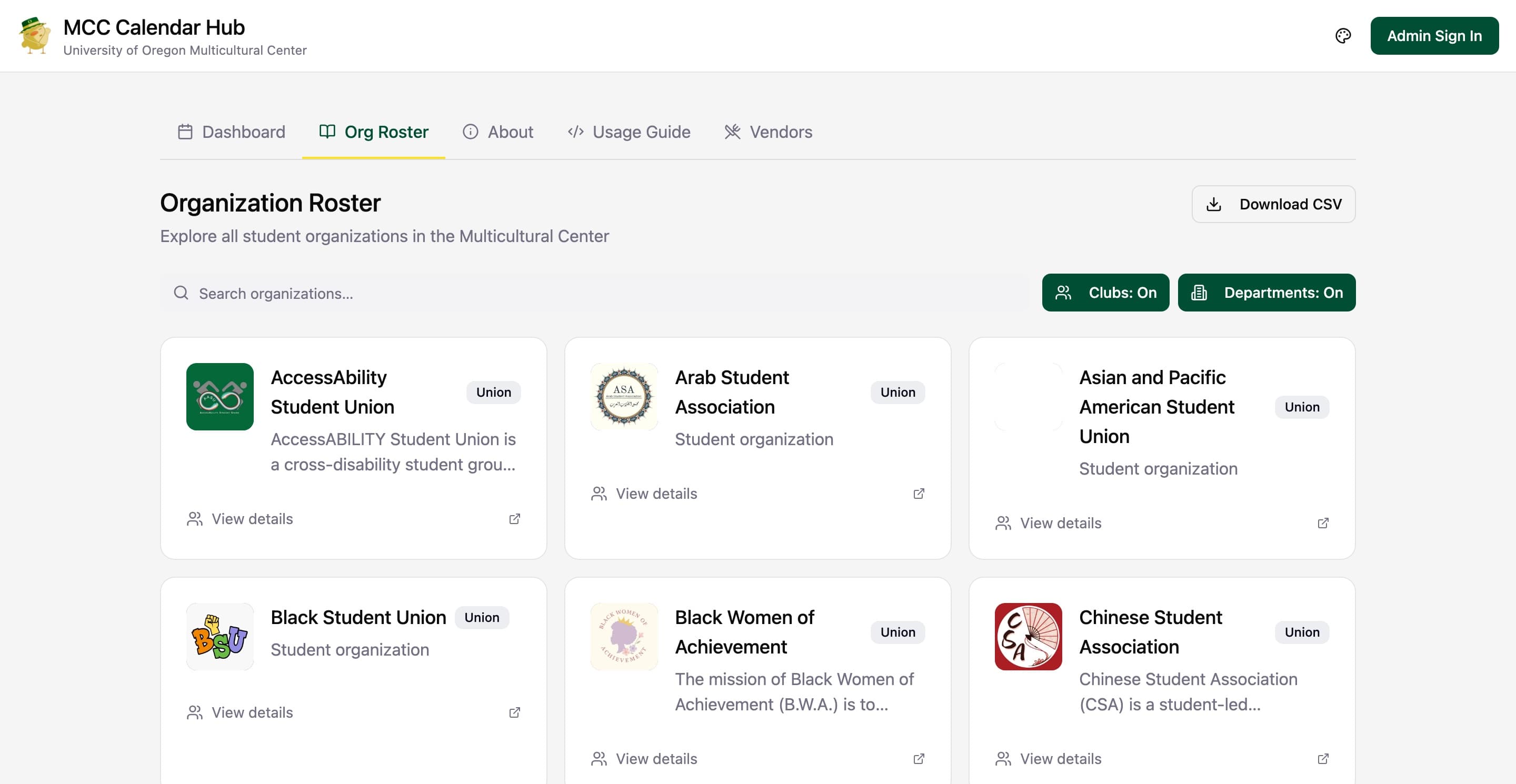The height and width of the screenshot is (784, 1516).
Task: Click the MCC duck mascot logo
Action: click(35, 36)
